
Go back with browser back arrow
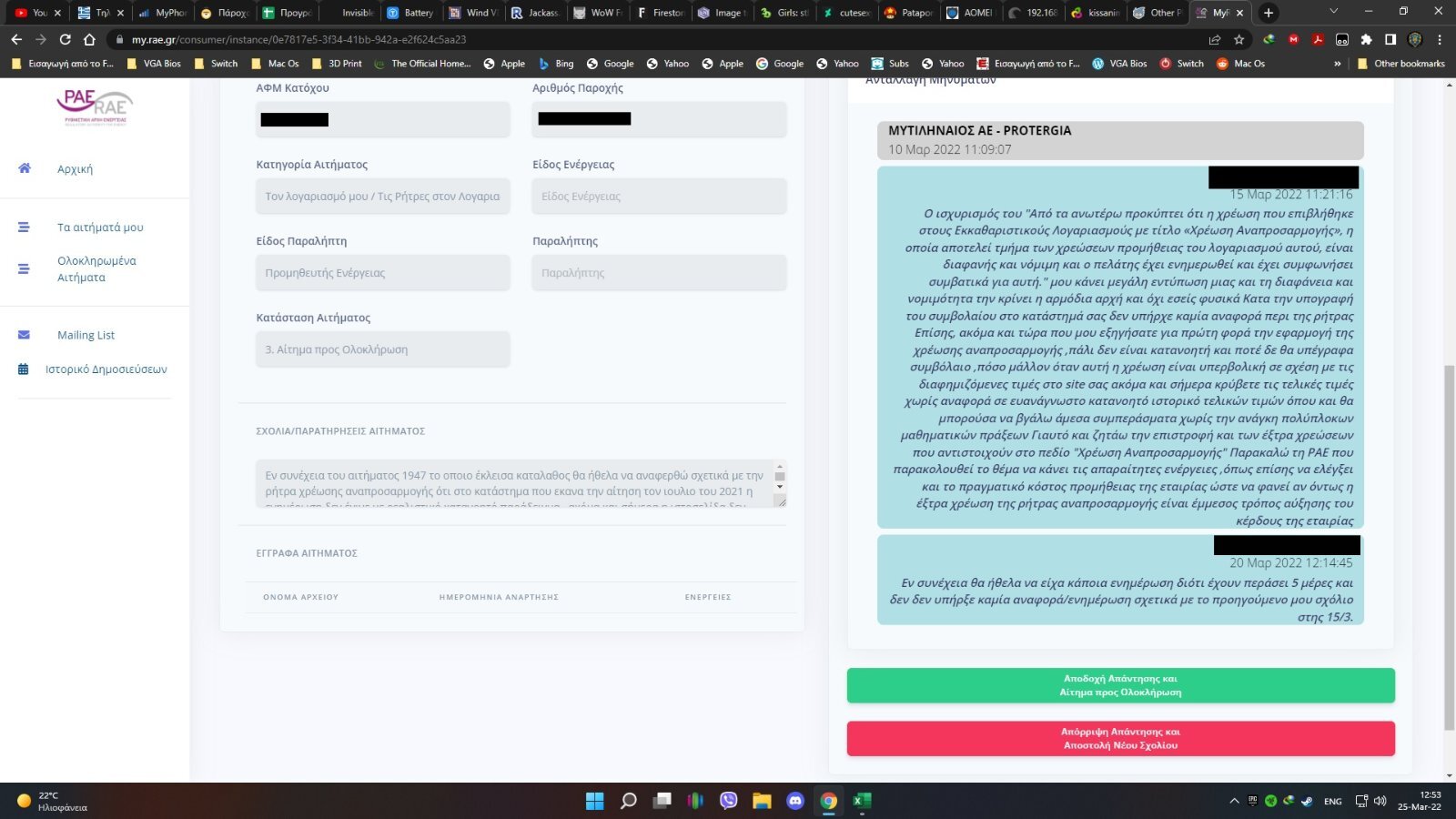pos(16,39)
